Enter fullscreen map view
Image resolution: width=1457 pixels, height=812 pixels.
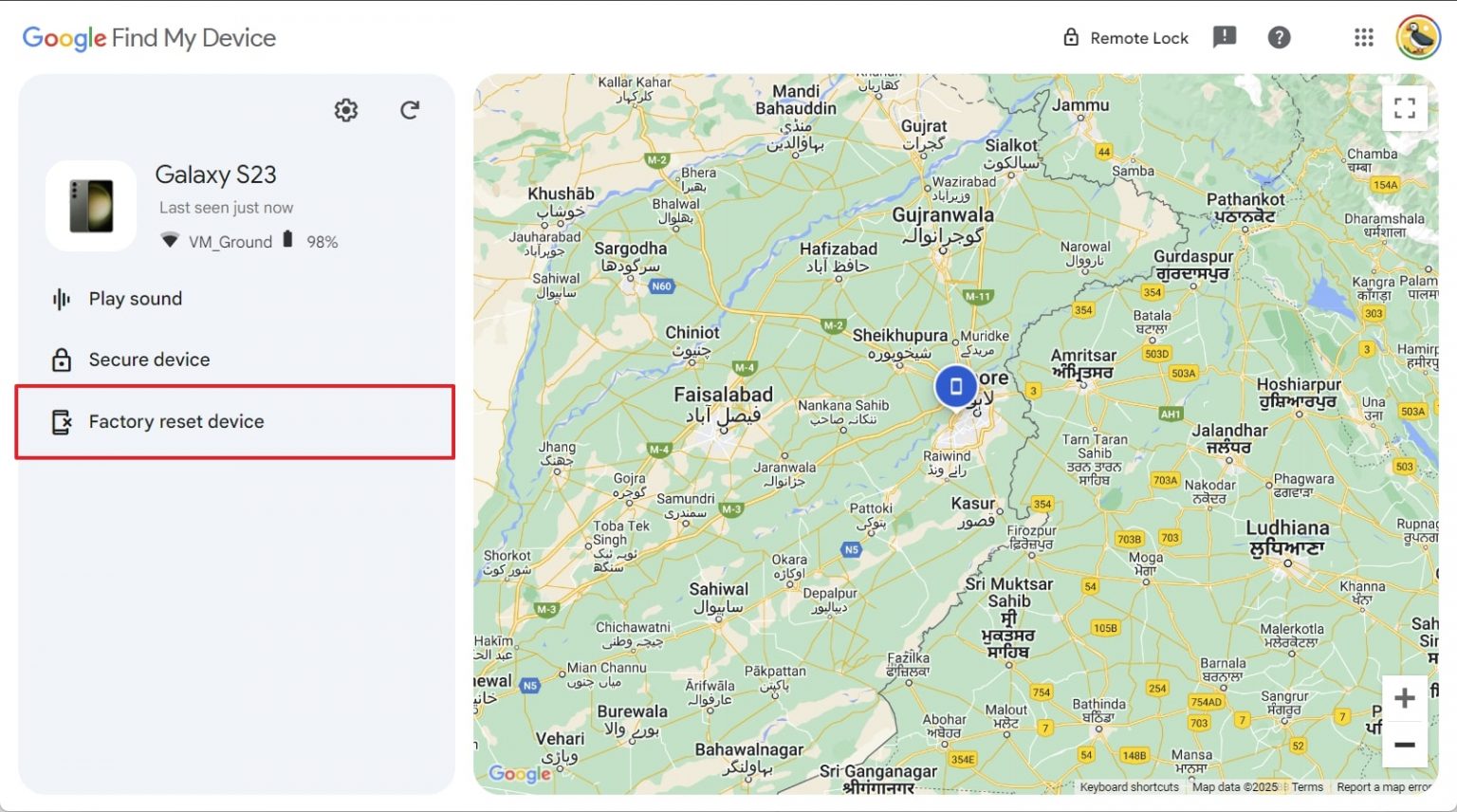(1405, 107)
